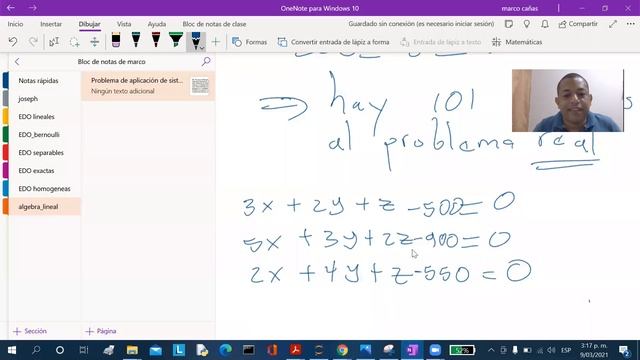The width and height of the screenshot is (640, 360).
Task: Open Cortana circle on taskbar
Action: pyautogui.click(x=60, y=350)
